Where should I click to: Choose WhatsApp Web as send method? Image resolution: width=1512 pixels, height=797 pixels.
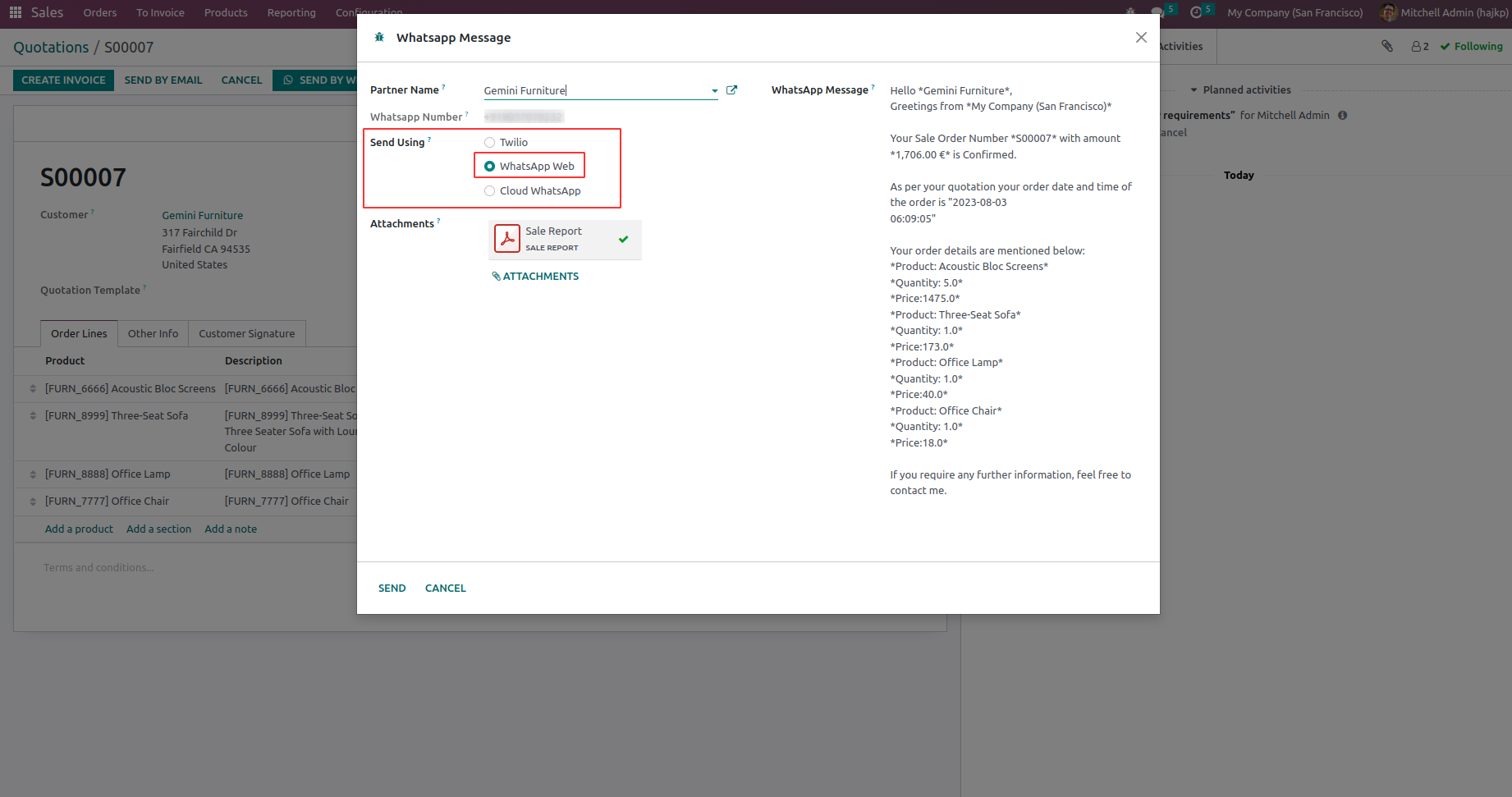(x=490, y=167)
